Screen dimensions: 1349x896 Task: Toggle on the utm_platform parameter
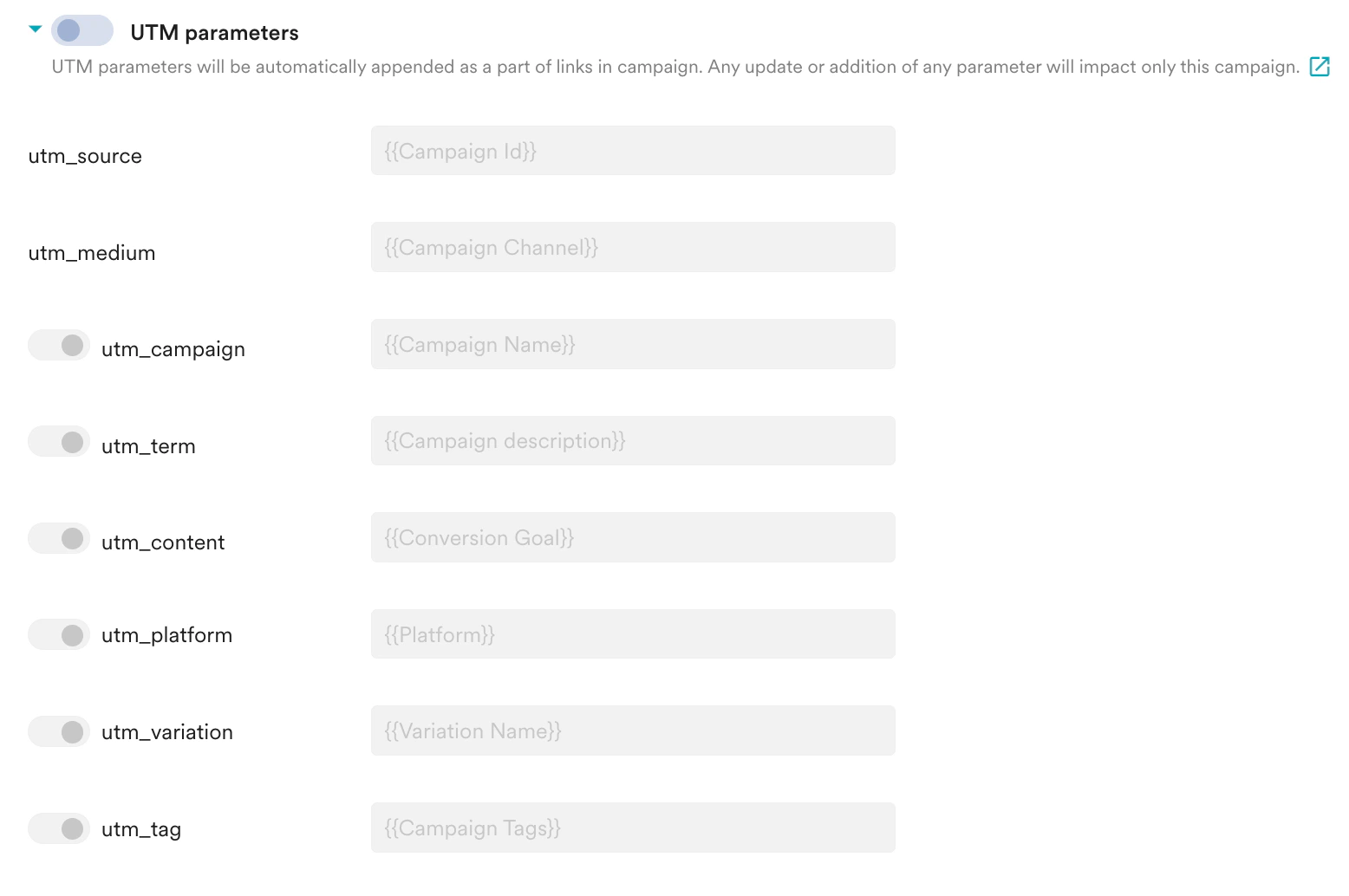[x=59, y=634]
